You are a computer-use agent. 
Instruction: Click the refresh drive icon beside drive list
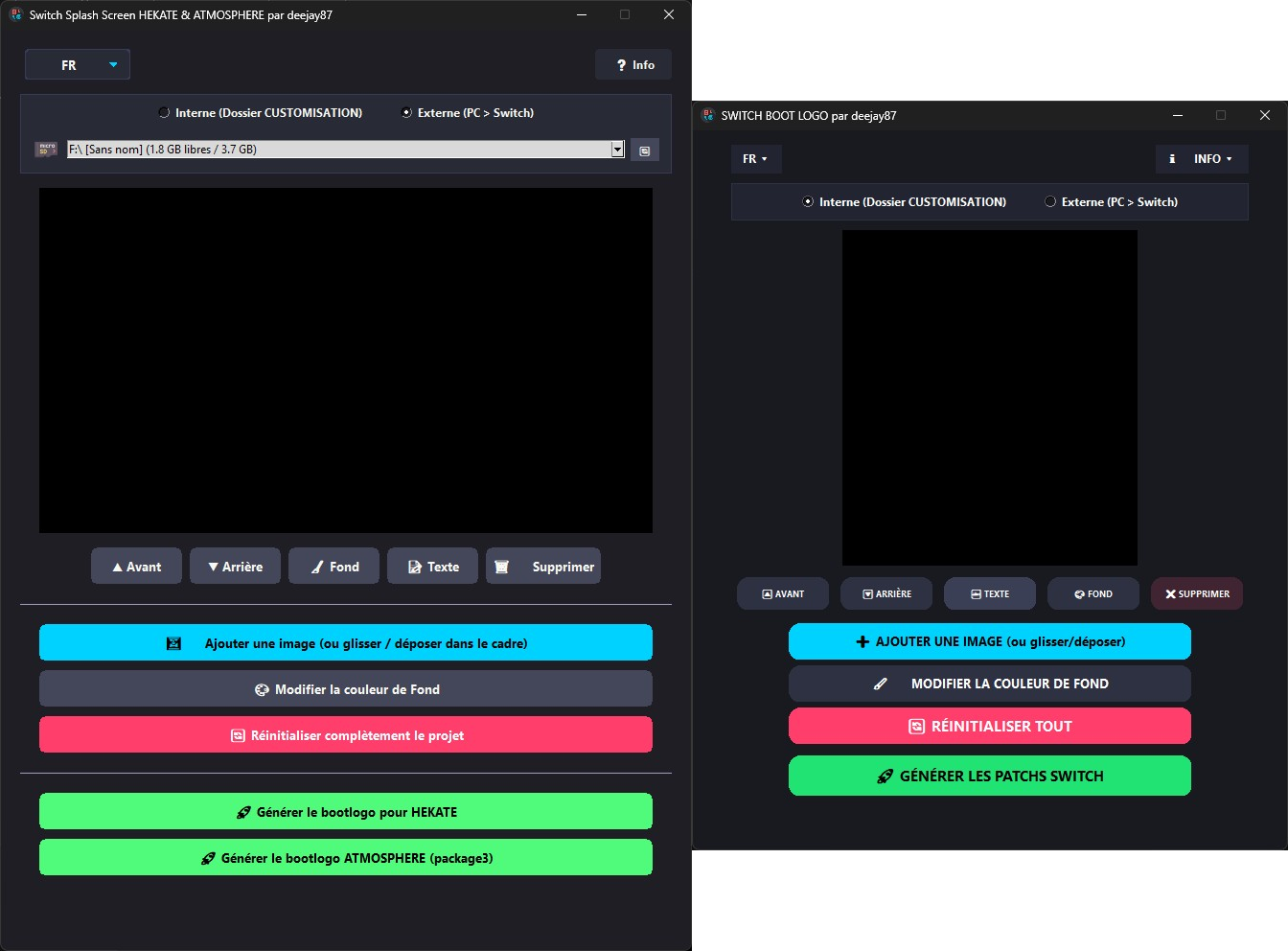tap(644, 151)
